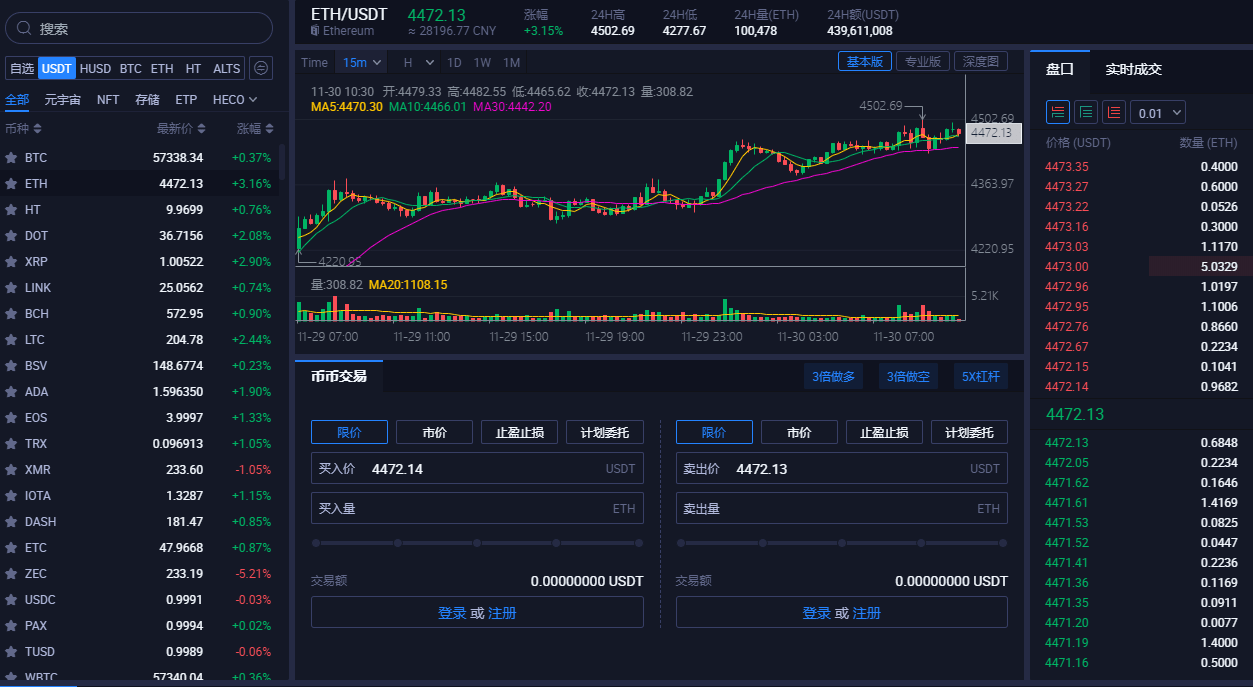The height and width of the screenshot is (687, 1253).
Task: Add LINK to favorites via star
Action: [11, 288]
